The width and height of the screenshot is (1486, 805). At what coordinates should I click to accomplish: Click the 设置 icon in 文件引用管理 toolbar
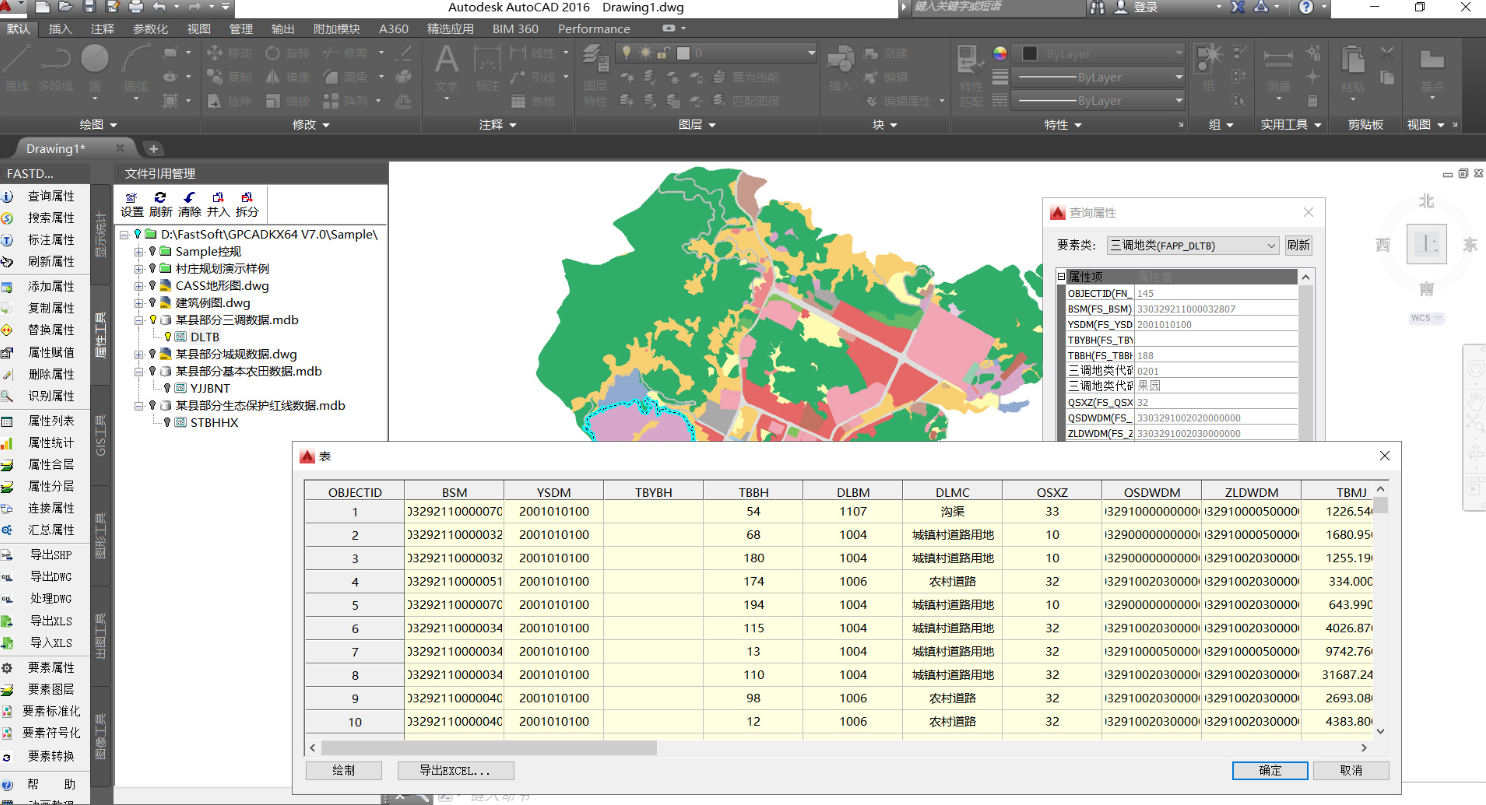(x=132, y=198)
